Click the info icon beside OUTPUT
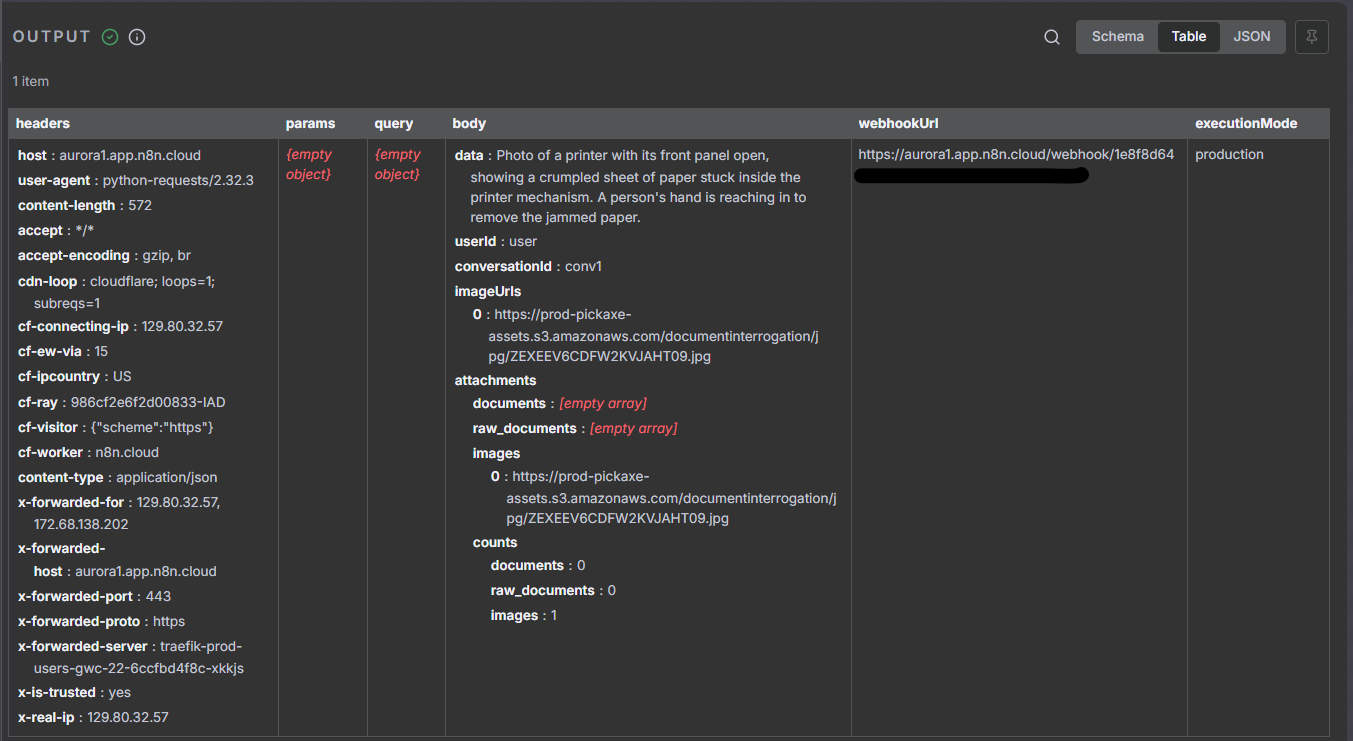 pyautogui.click(x=138, y=37)
